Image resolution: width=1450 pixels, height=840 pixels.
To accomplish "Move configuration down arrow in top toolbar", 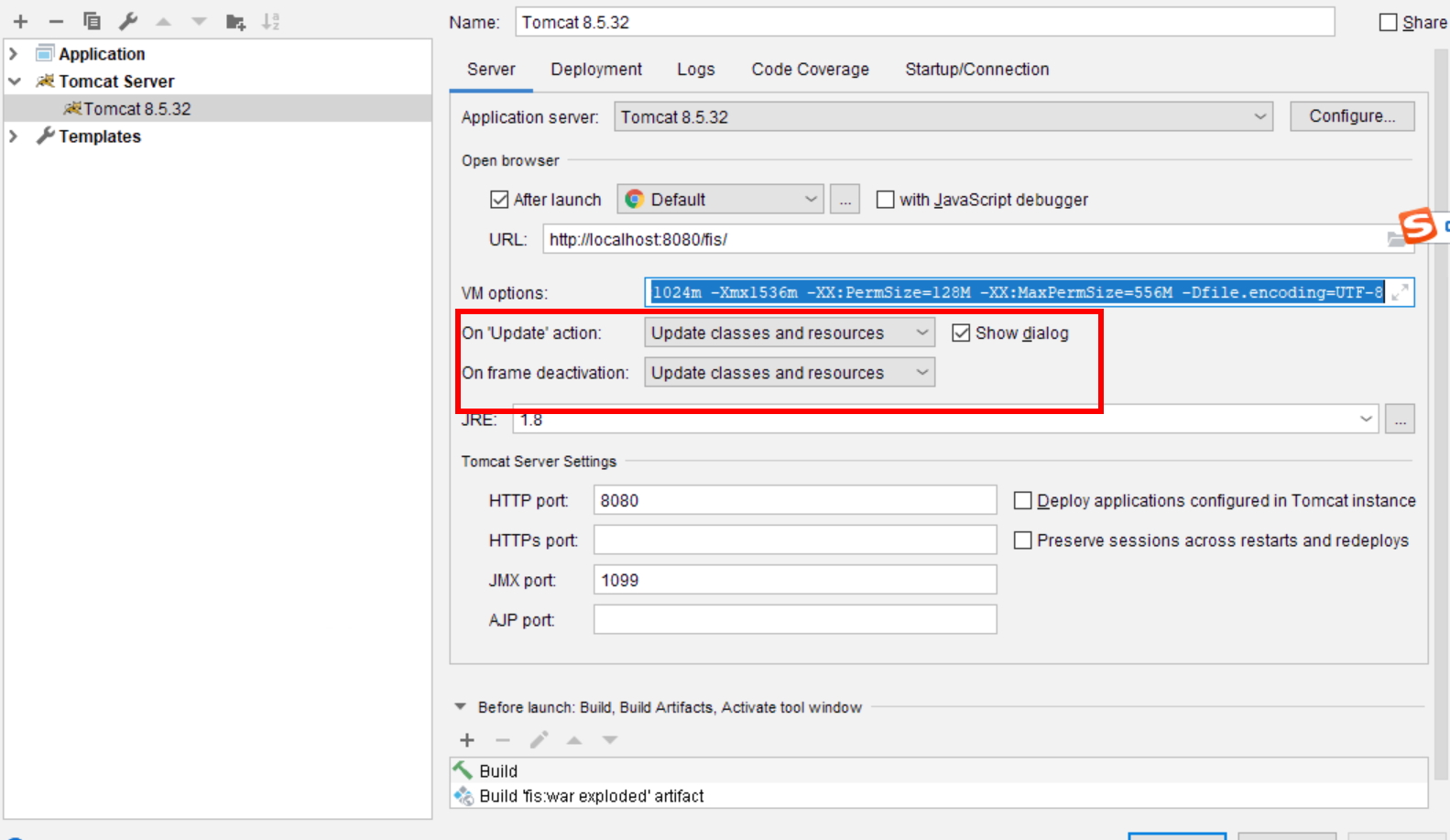I will click(x=199, y=21).
